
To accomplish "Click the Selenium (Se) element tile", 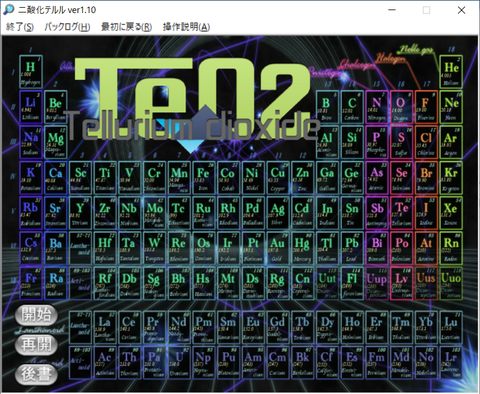I will (x=401, y=178).
